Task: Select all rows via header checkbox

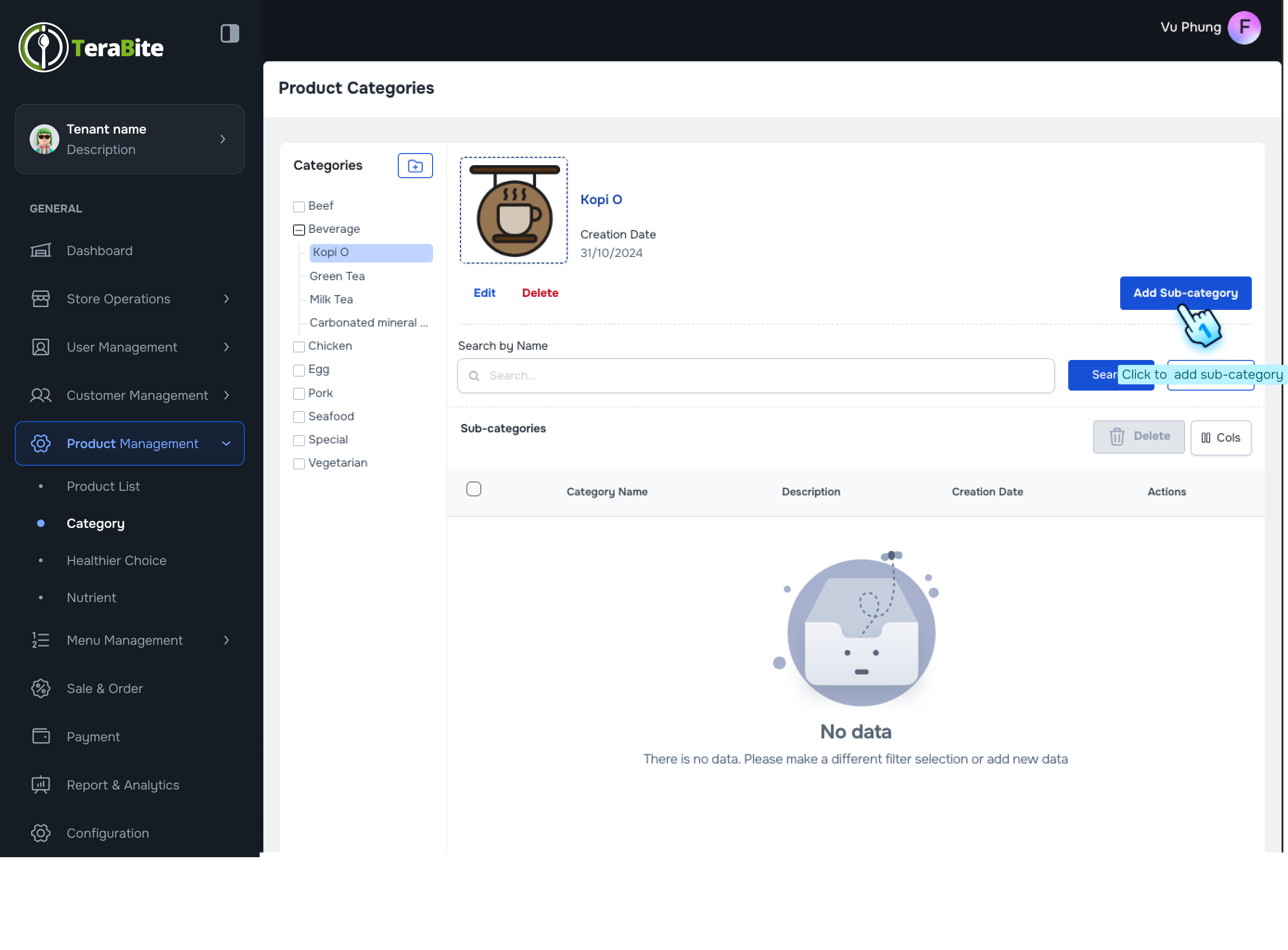Action: (473, 489)
